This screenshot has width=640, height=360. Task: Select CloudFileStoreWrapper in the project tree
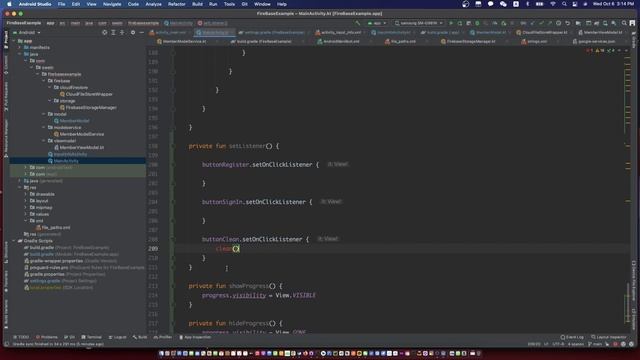(89, 94)
